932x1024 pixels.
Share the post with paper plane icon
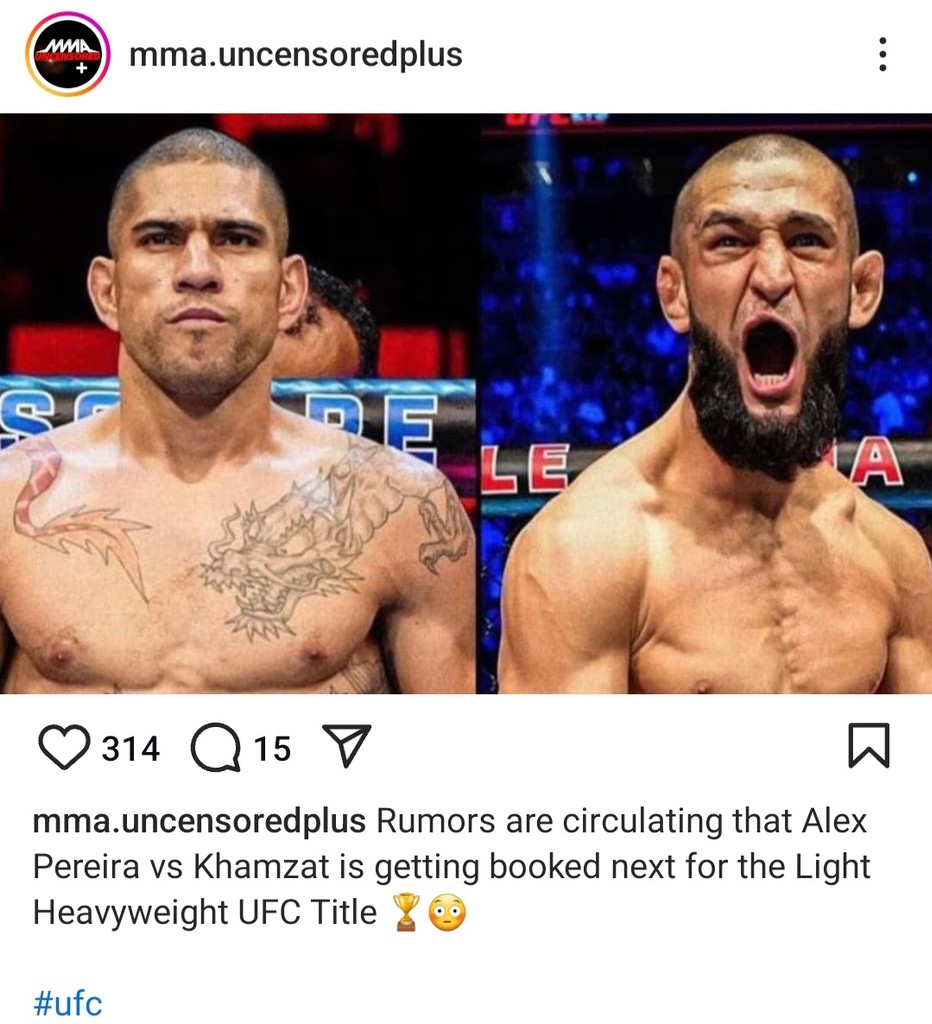(x=347, y=745)
